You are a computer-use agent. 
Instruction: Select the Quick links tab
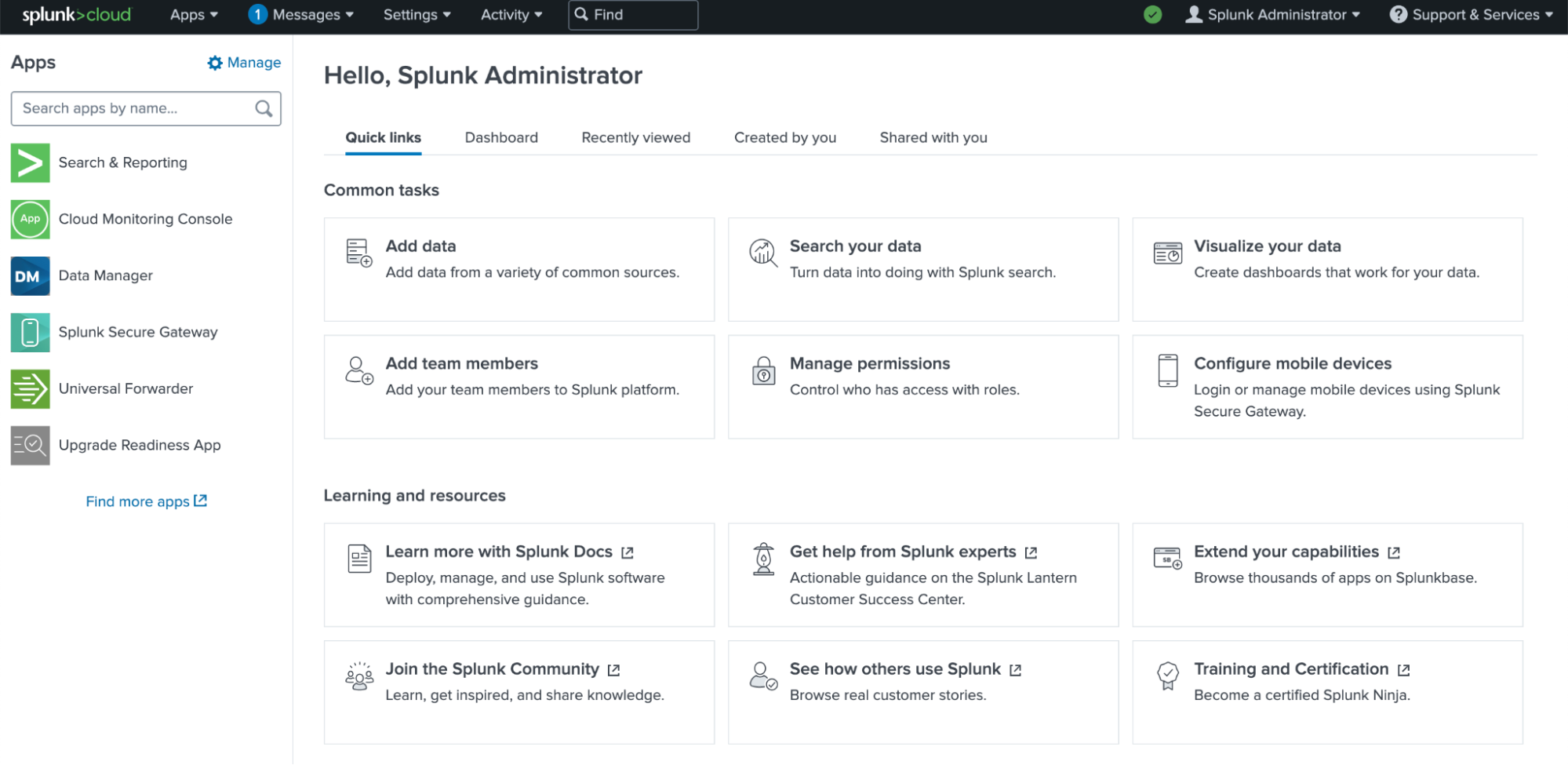coord(384,137)
